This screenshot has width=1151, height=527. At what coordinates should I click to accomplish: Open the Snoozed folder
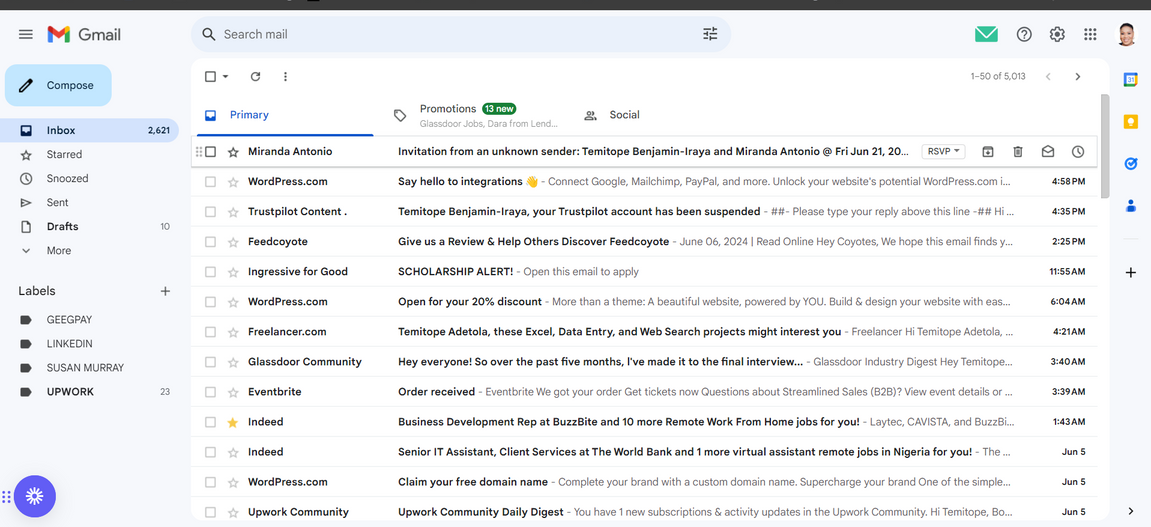[90, 178]
